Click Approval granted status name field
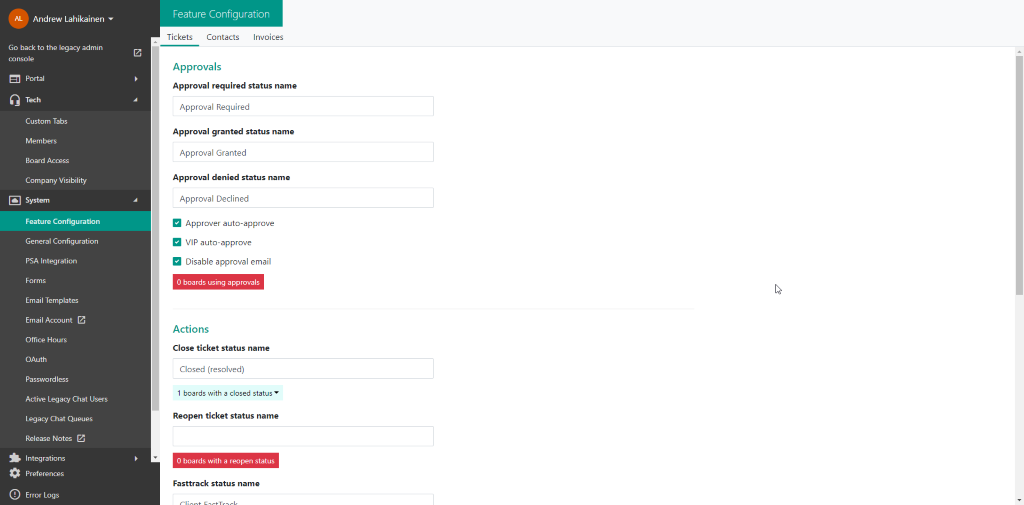This screenshot has width=1024, height=505. click(x=303, y=152)
